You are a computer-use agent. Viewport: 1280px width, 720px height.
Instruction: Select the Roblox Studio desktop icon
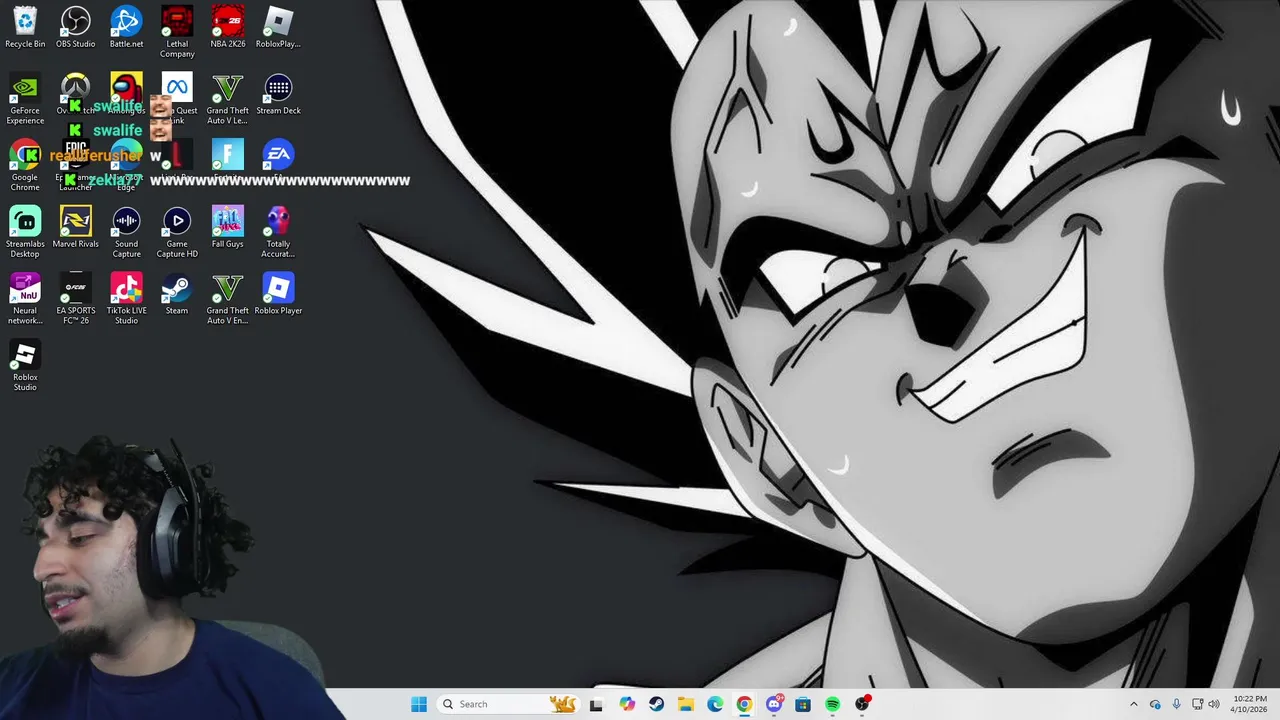pos(25,366)
